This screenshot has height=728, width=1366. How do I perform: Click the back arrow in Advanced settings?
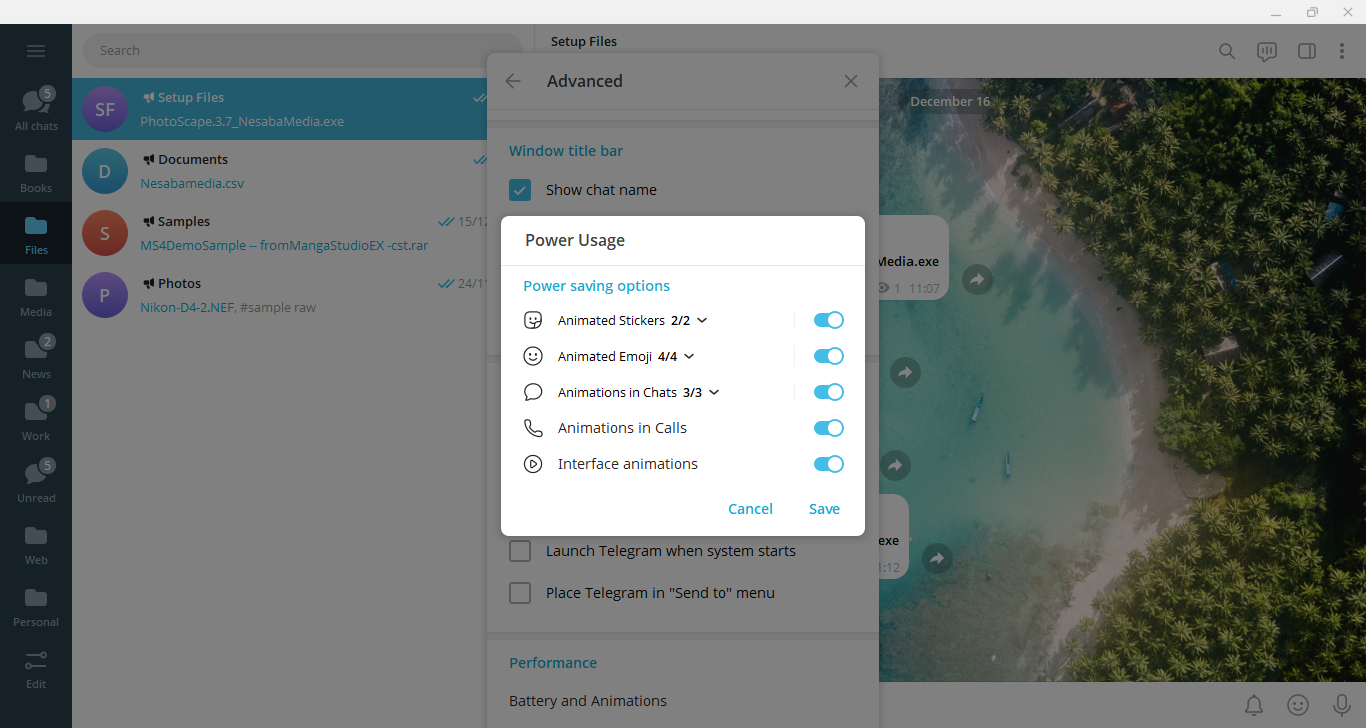513,81
